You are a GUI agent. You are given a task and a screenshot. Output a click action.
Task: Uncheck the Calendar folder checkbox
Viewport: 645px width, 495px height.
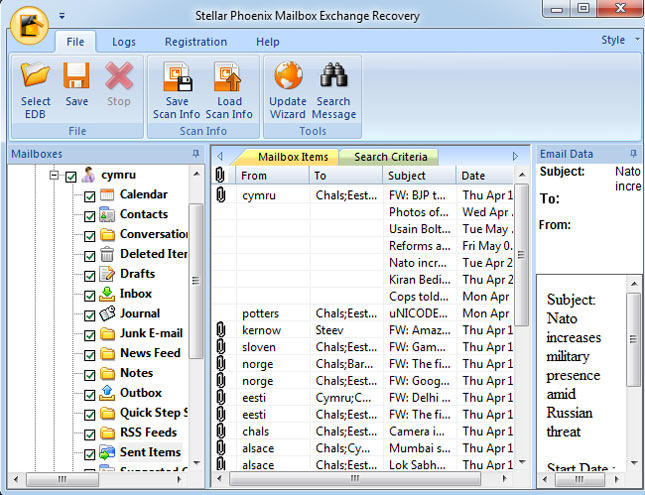90,197
